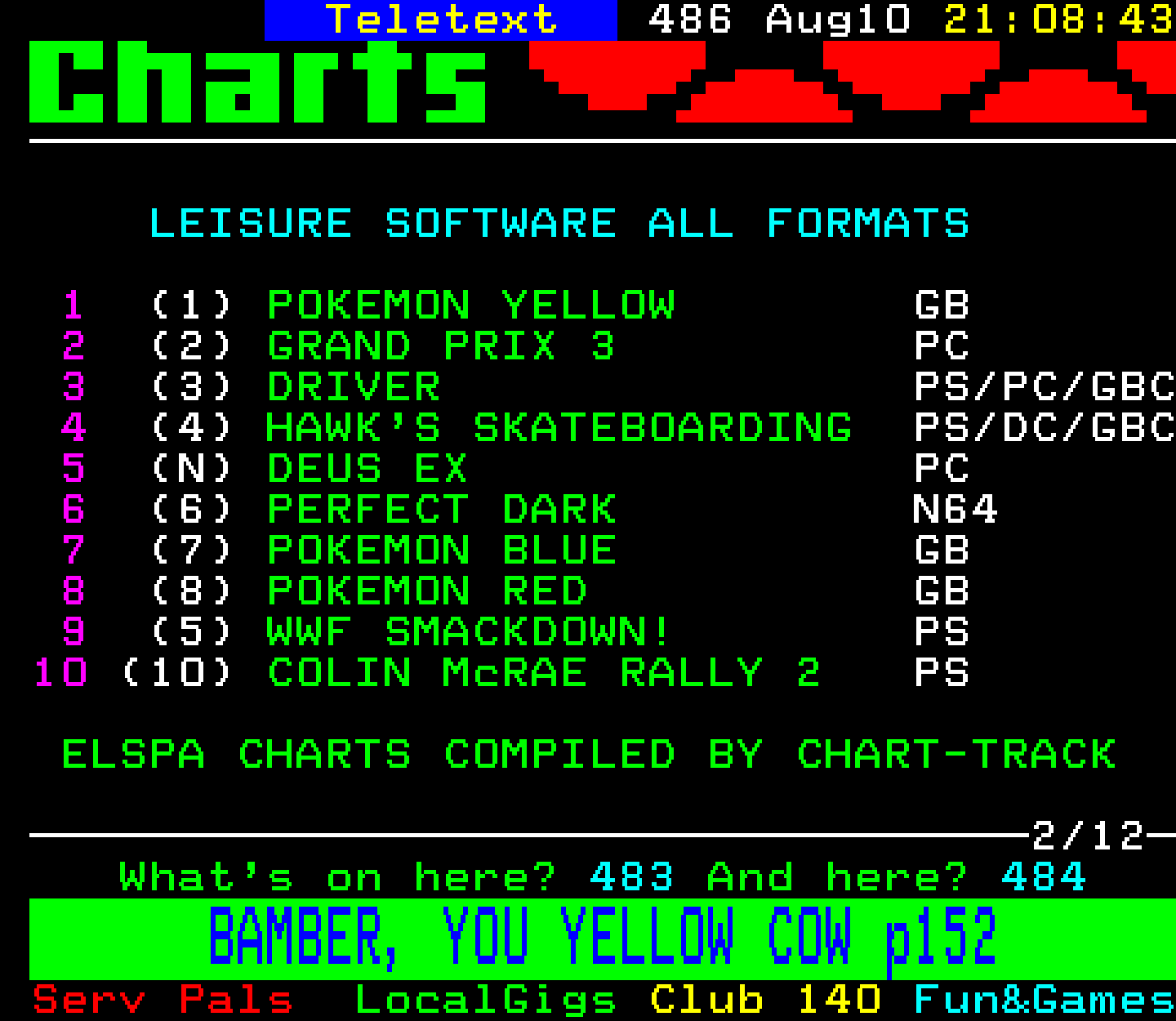Viewport: 1176px width, 1021px height.
Task: Select chart entry GRAND PRIX 3
Action: click(x=441, y=346)
